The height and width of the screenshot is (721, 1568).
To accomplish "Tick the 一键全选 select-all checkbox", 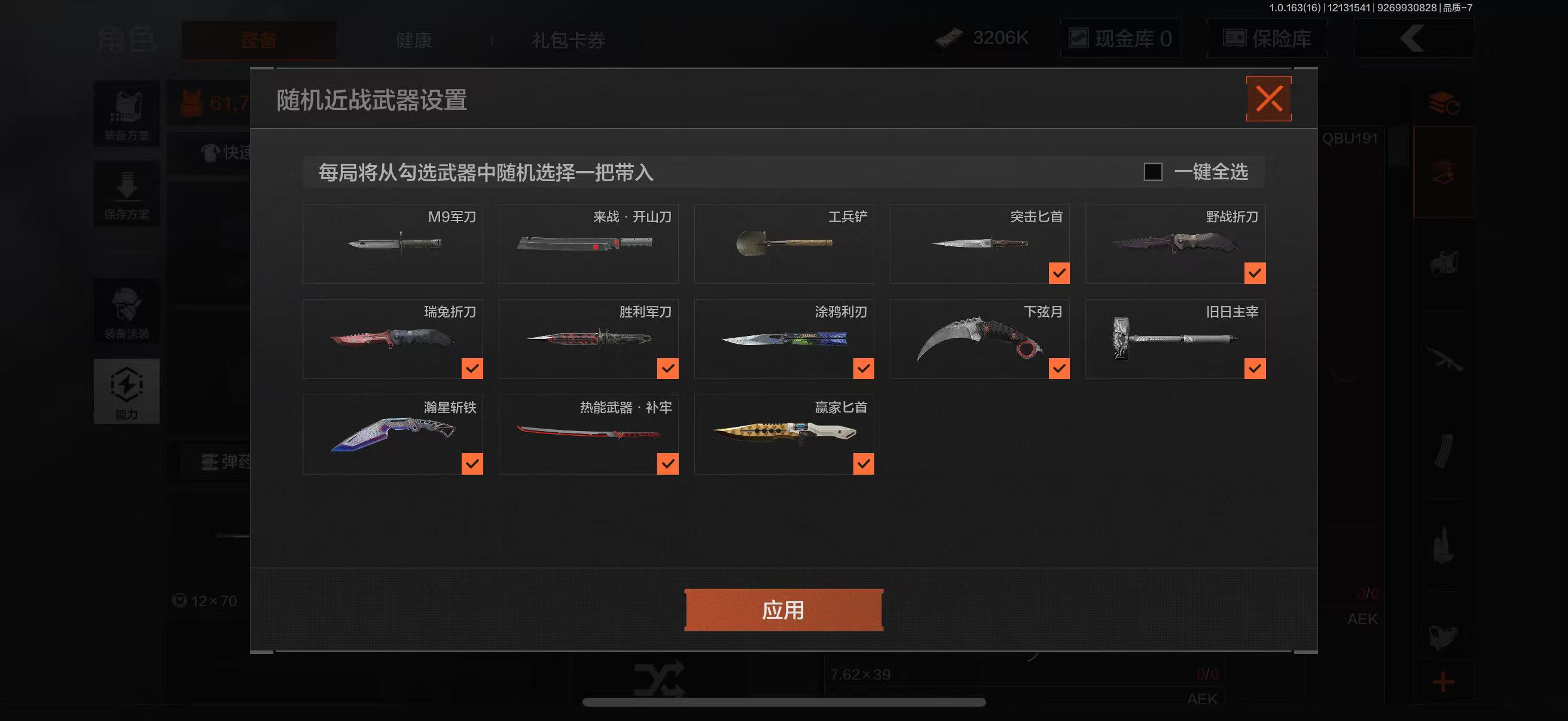I will coord(1153,172).
